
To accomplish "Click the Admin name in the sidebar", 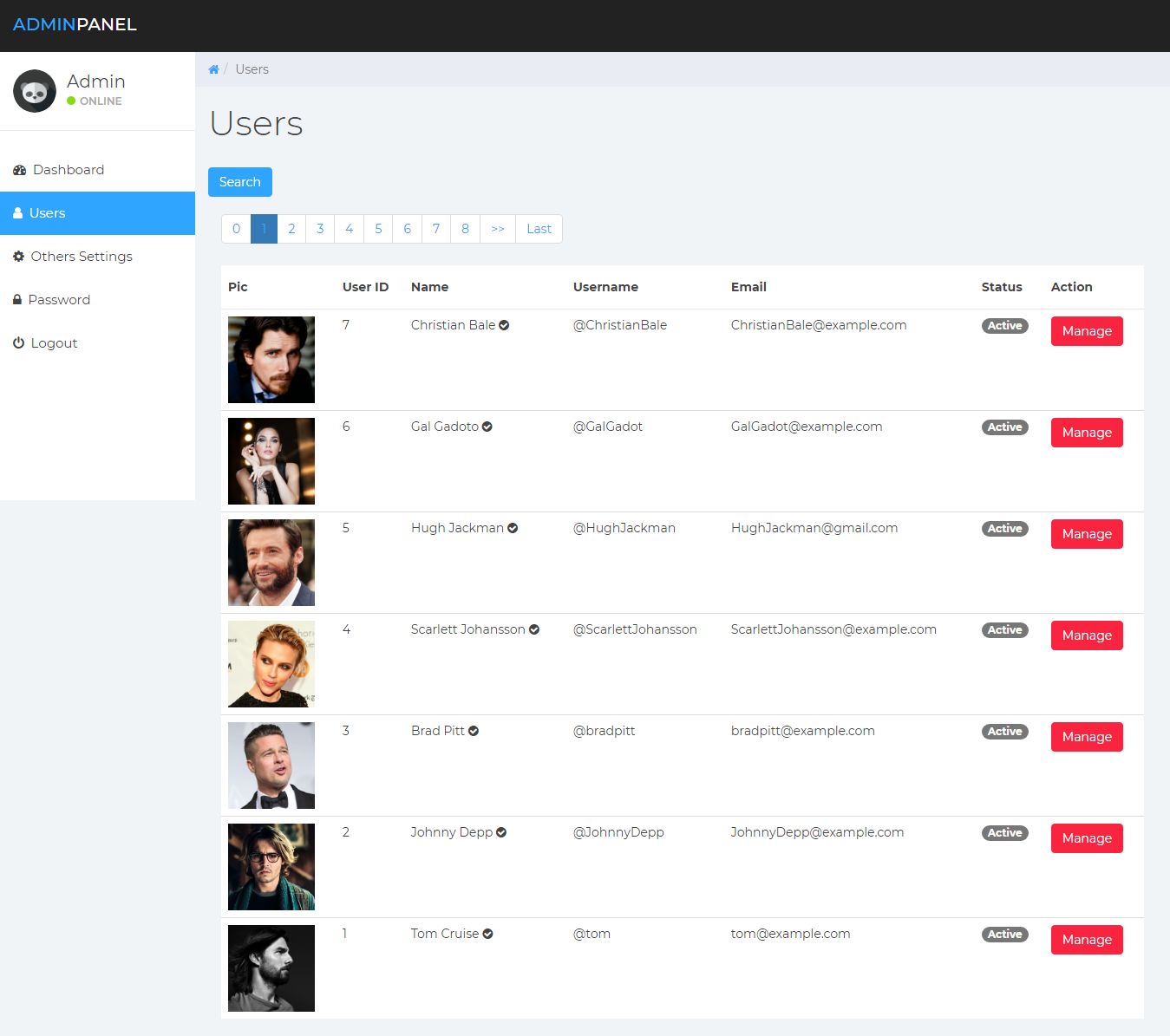I will click(96, 81).
